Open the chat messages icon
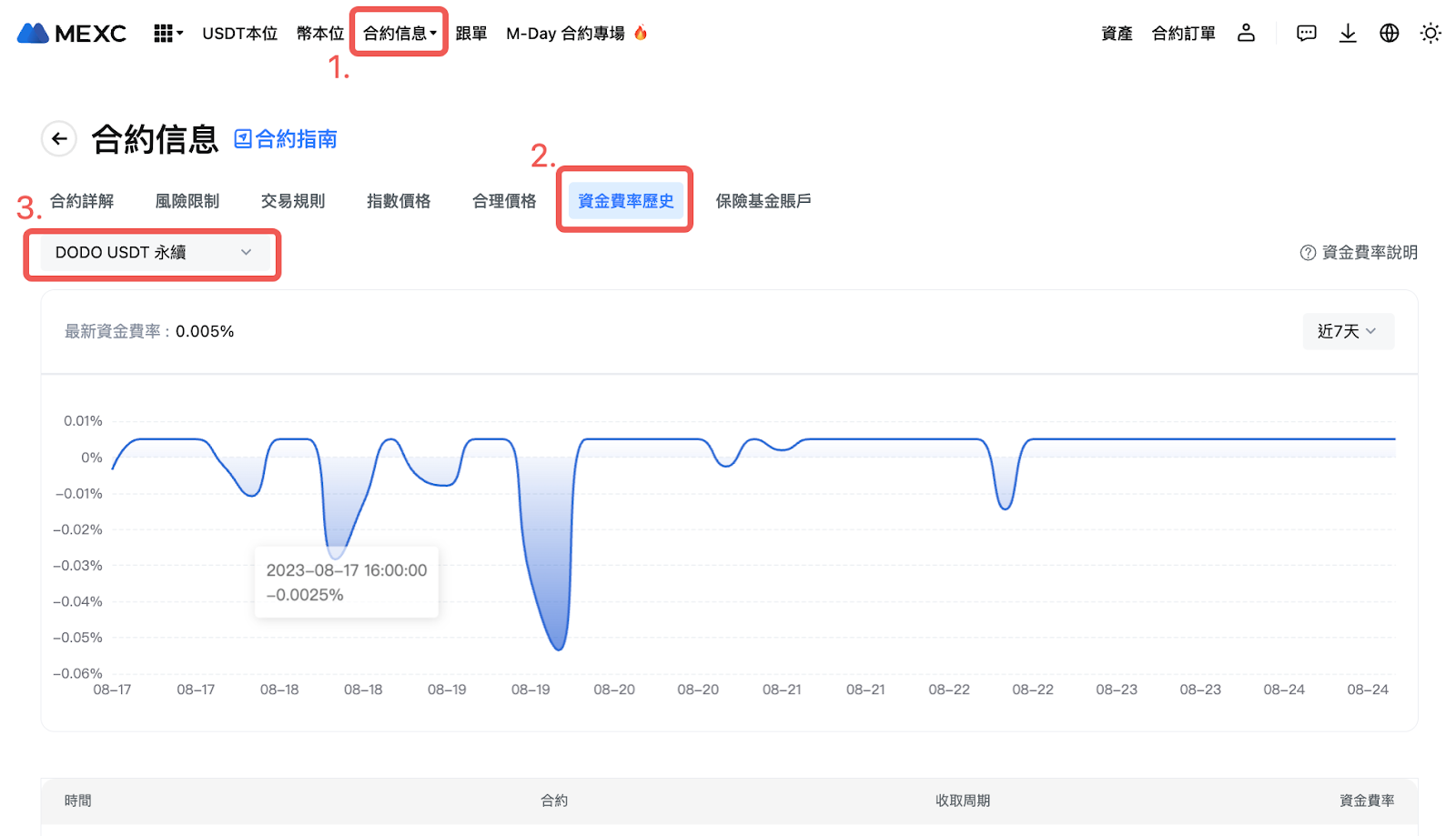The image size is (1456, 836). pos(1306,34)
